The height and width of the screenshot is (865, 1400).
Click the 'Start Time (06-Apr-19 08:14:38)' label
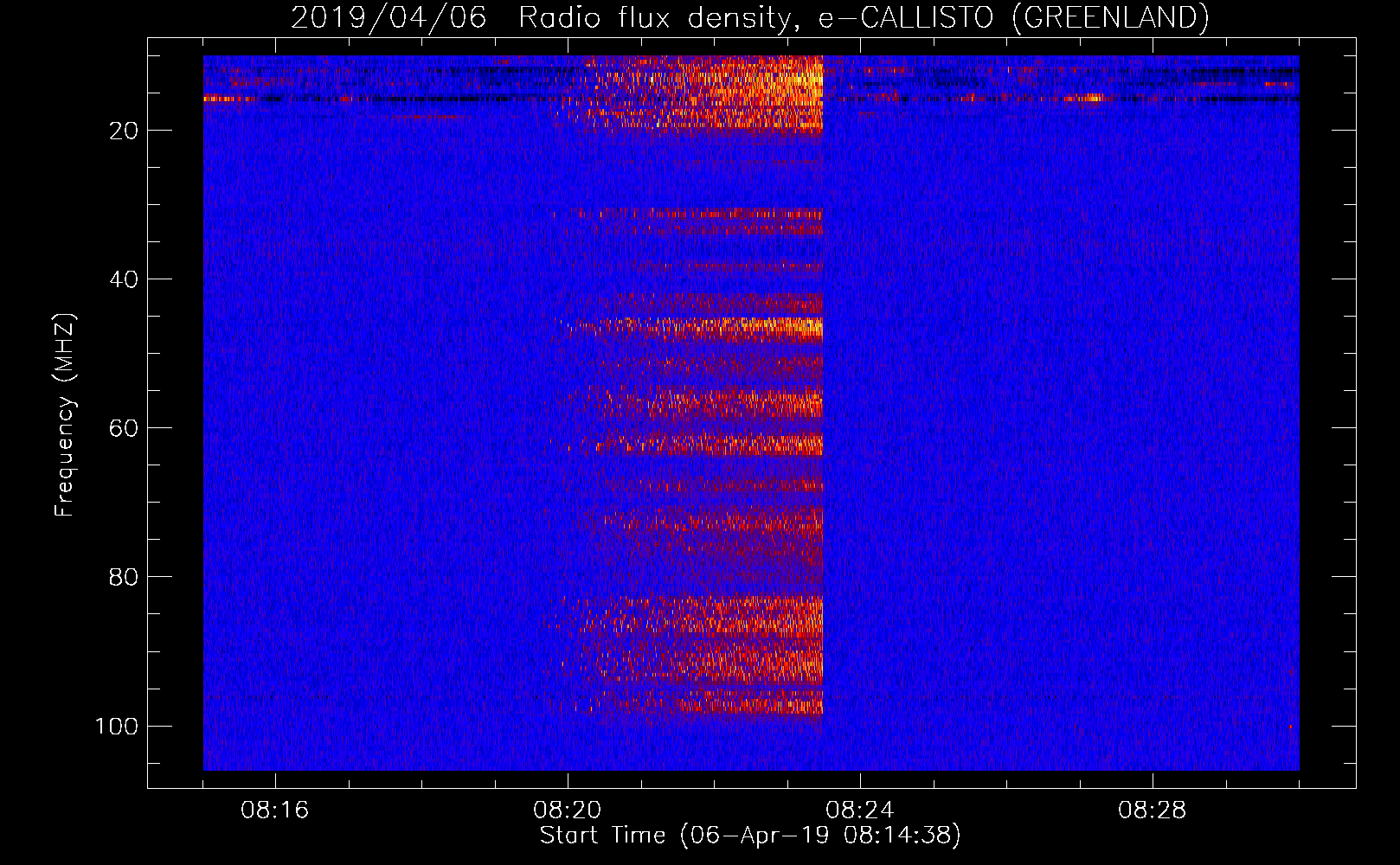(x=750, y=836)
